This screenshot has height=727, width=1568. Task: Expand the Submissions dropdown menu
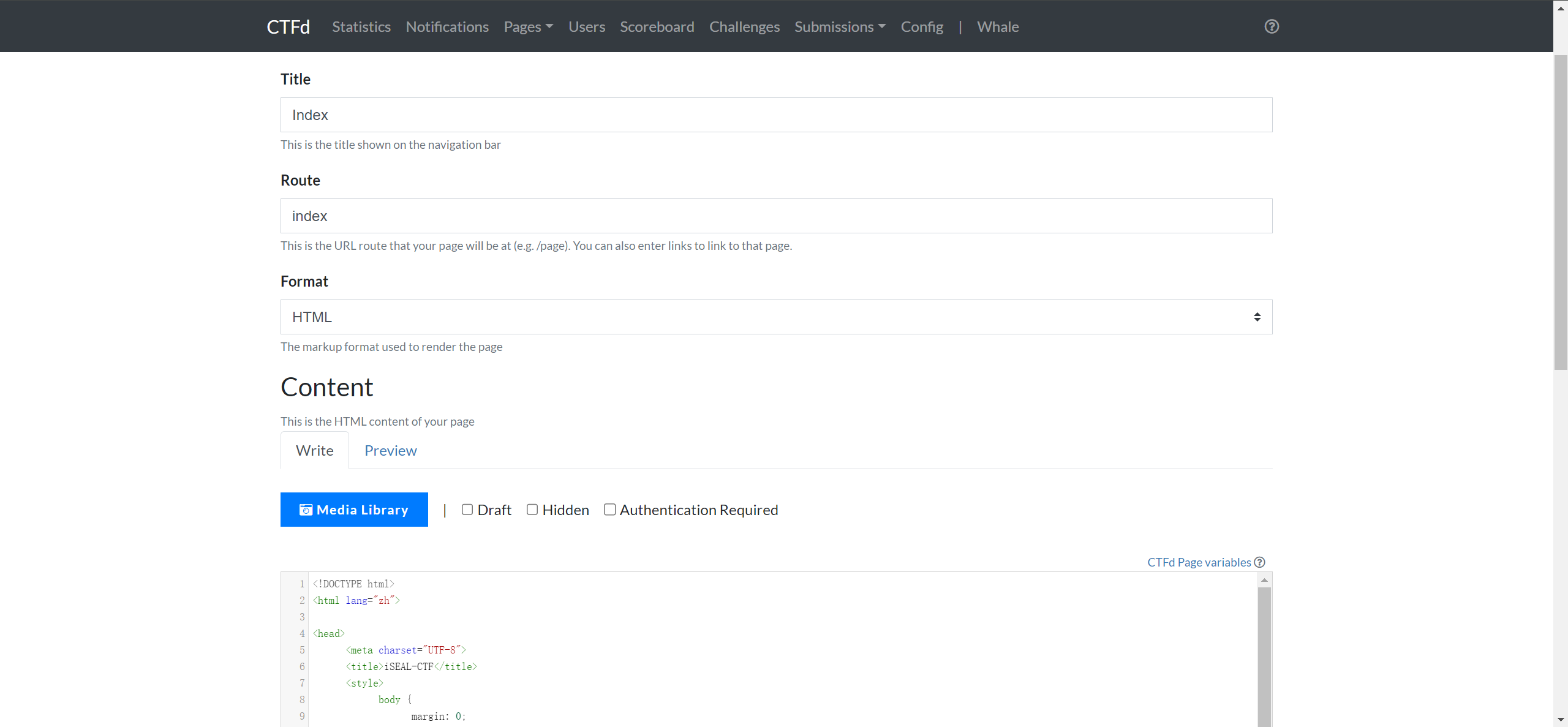click(x=840, y=26)
